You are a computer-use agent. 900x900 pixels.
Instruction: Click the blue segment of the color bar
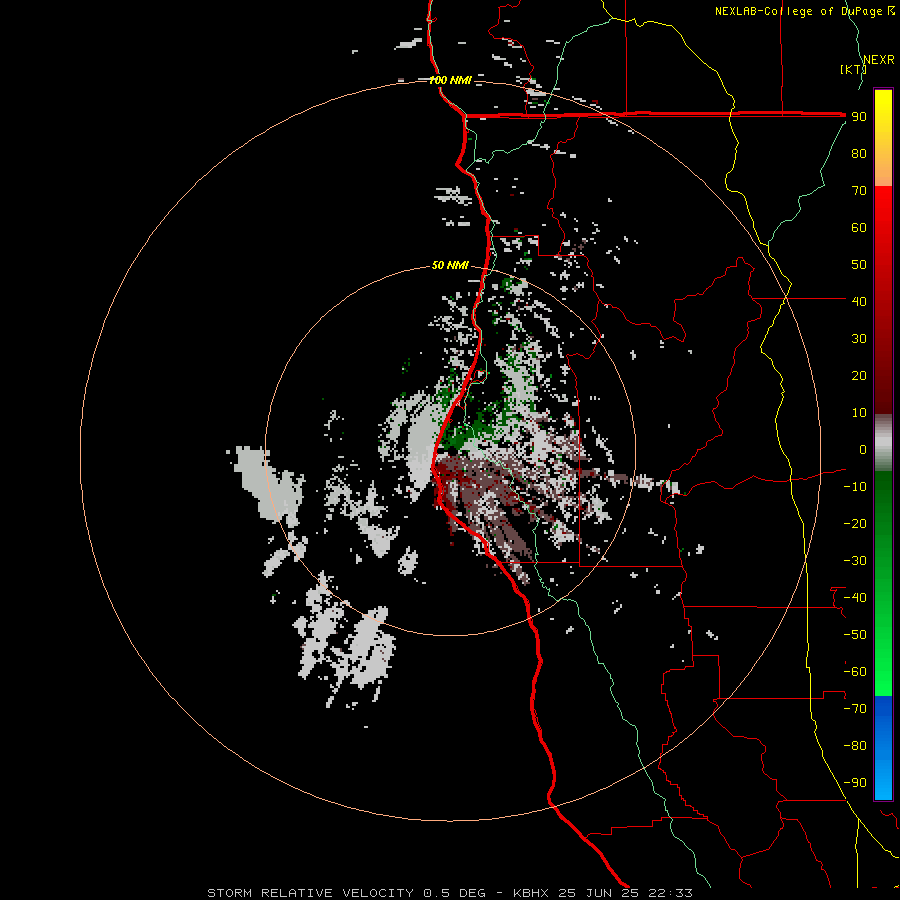click(x=883, y=748)
